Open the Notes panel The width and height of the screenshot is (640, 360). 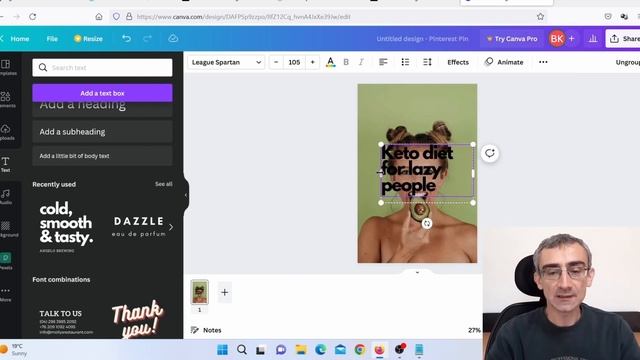[206, 330]
